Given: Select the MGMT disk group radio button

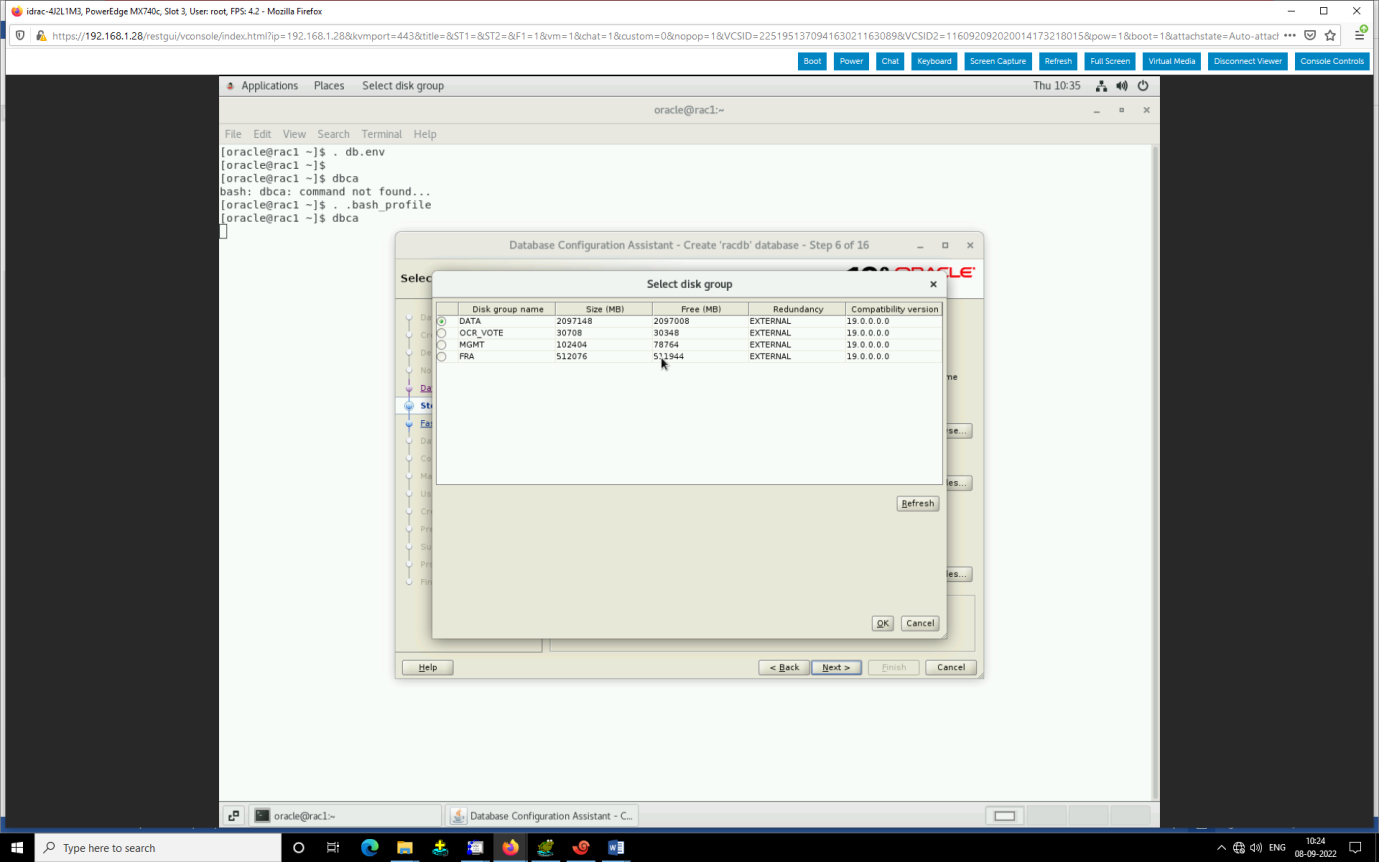Looking at the screenshot, I should tap(442, 345).
